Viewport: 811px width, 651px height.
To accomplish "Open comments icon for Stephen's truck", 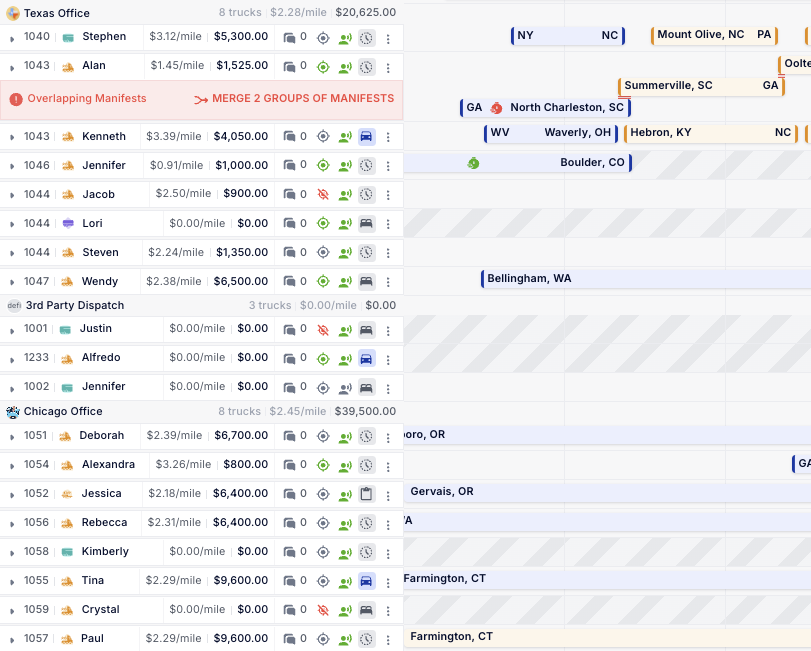I will [x=290, y=38].
